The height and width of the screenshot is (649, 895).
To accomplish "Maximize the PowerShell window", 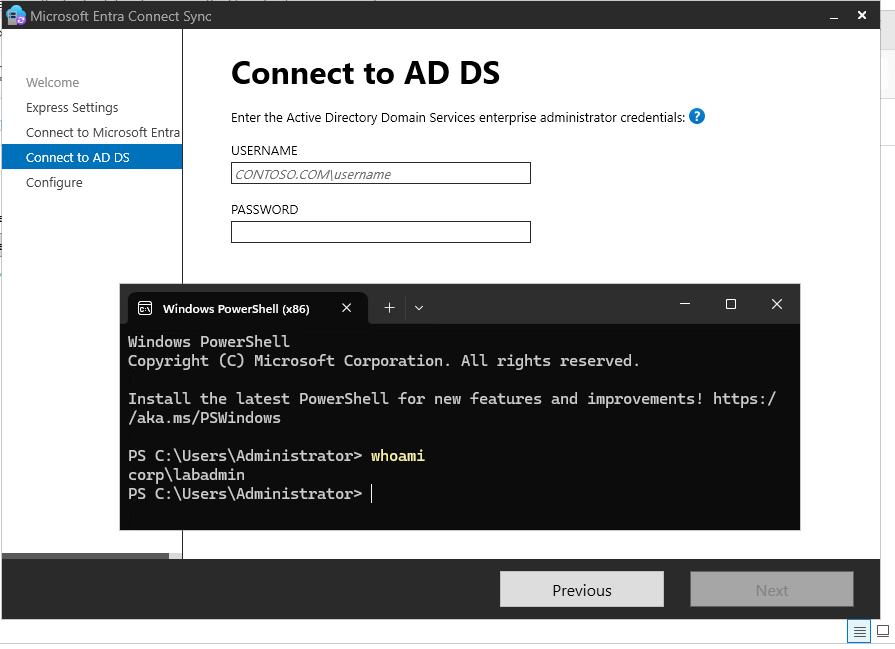I will click(x=731, y=304).
